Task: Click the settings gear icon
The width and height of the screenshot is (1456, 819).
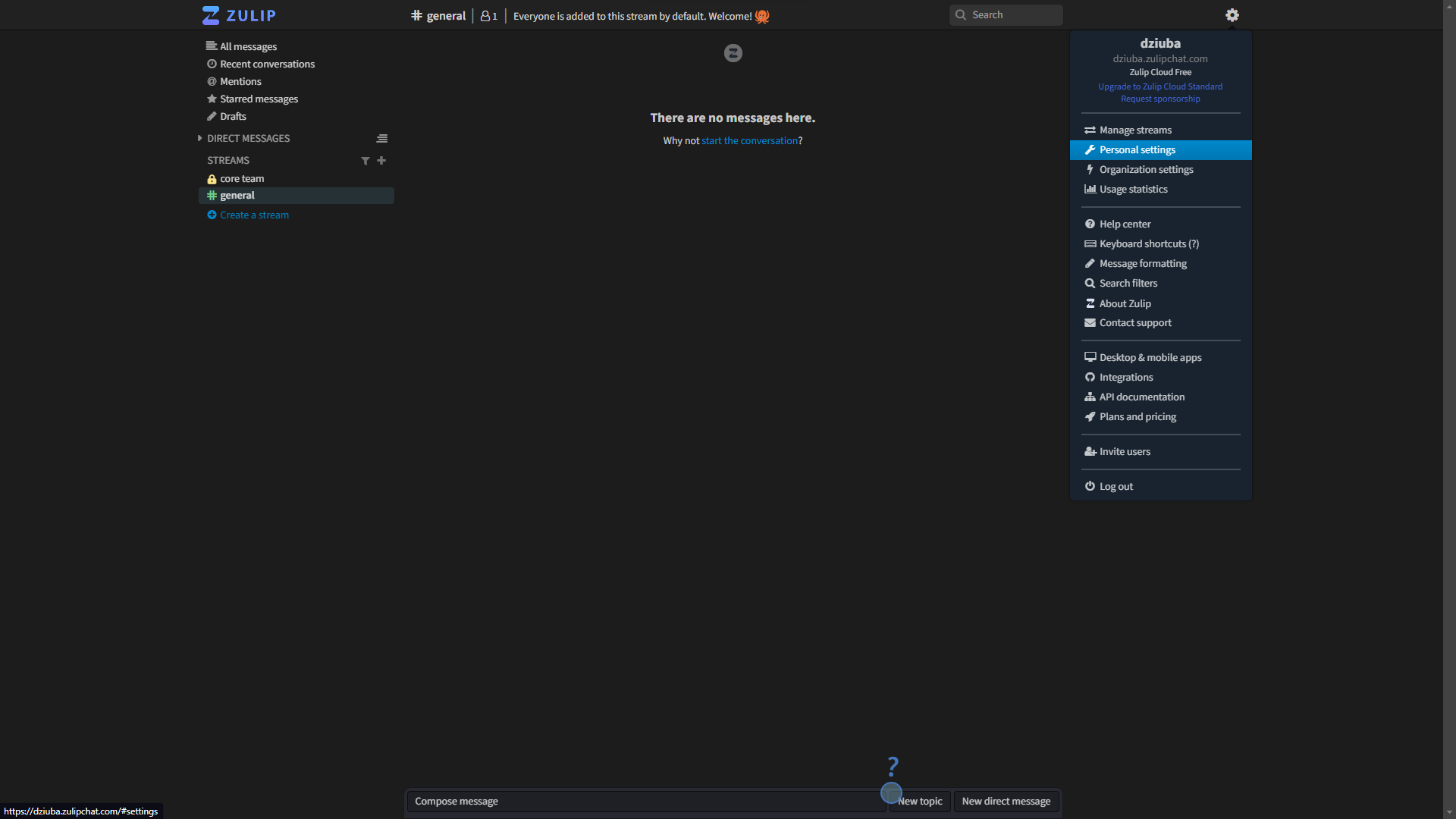Action: coord(1232,15)
